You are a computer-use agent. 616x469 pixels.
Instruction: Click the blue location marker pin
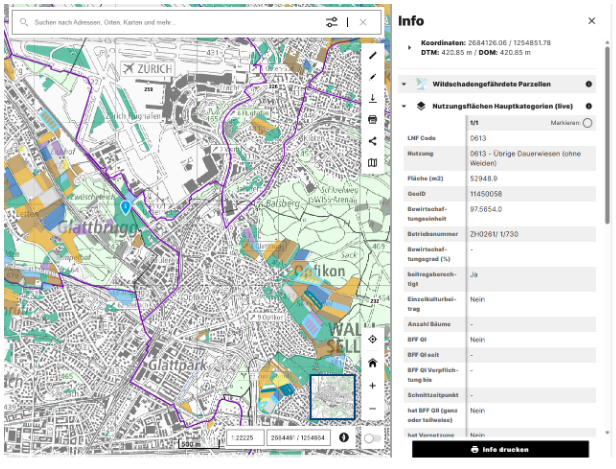point(125,207)
